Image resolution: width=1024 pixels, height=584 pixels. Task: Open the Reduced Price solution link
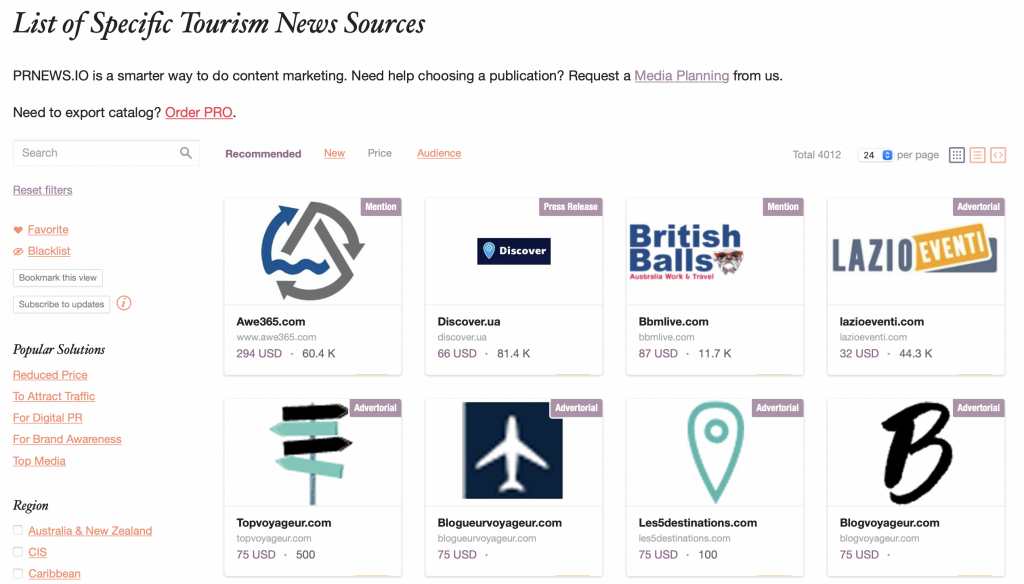point(50,375)
